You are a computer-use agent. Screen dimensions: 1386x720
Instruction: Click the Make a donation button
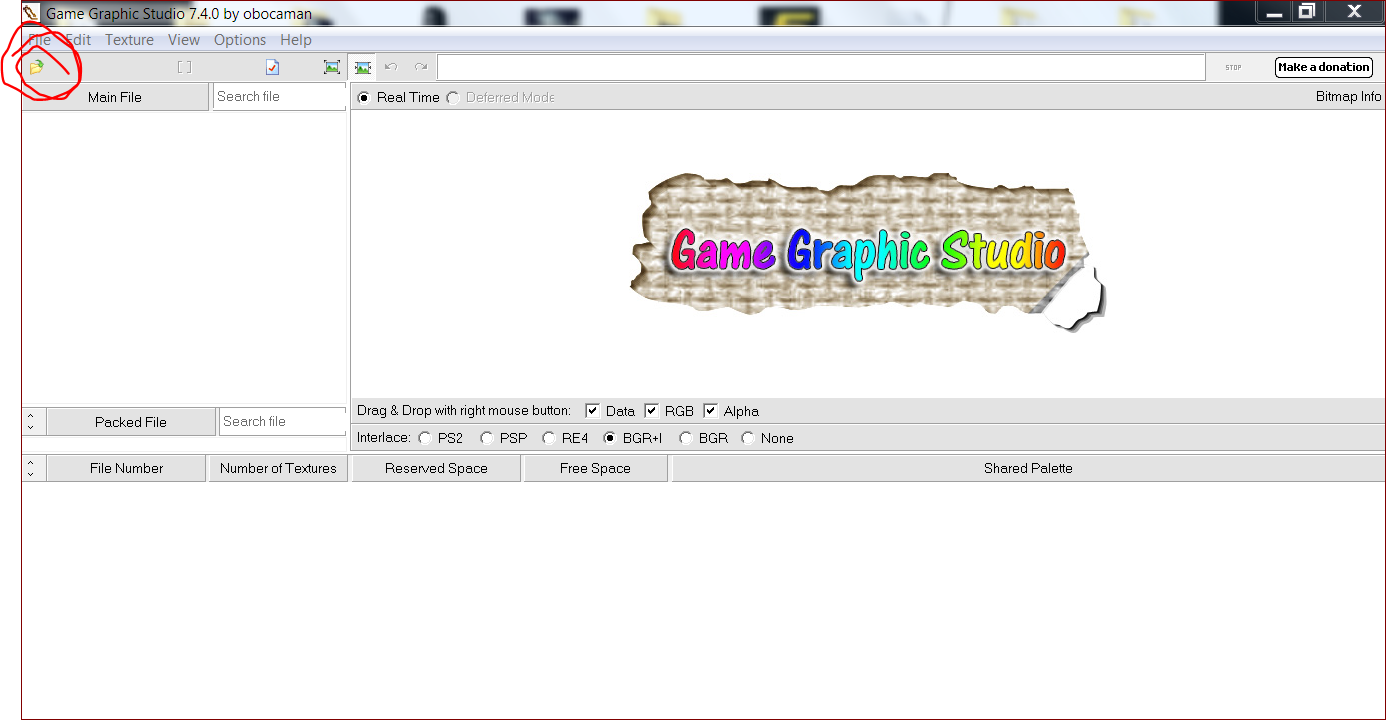(1324, 67)
